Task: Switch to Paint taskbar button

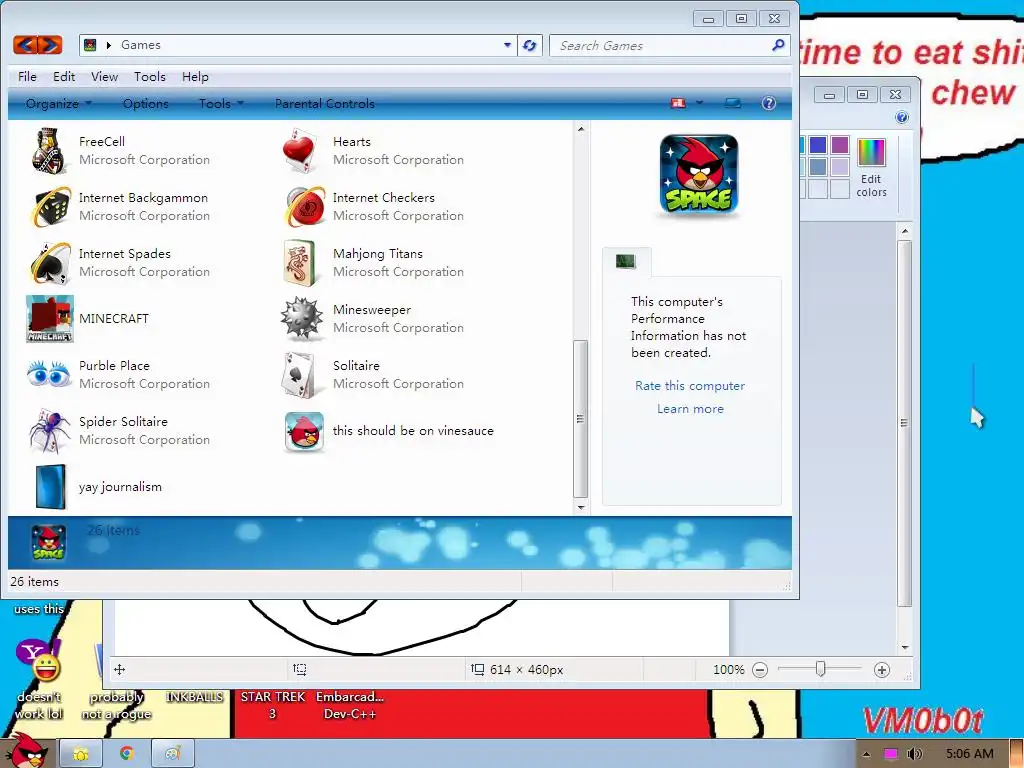Action: tap(172, 754)
